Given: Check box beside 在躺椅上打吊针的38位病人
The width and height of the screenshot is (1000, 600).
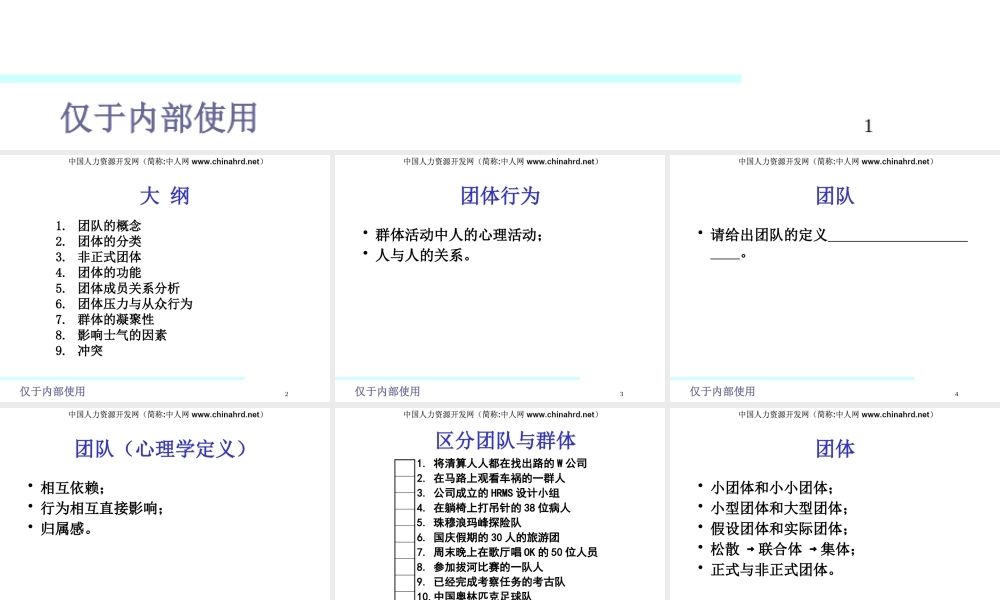Looking at the screenshot, I should (x=404, y=518).
